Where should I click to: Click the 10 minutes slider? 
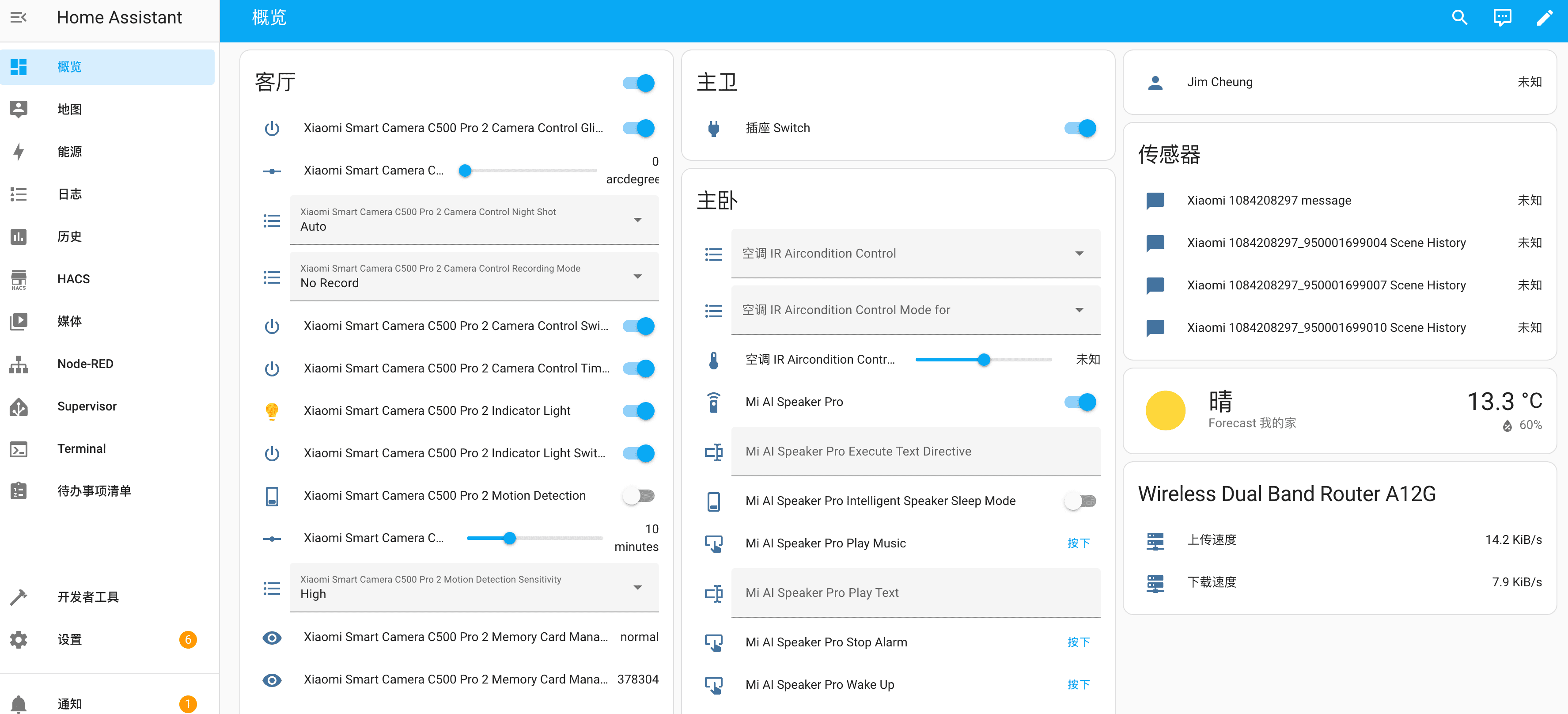(534, 539)
